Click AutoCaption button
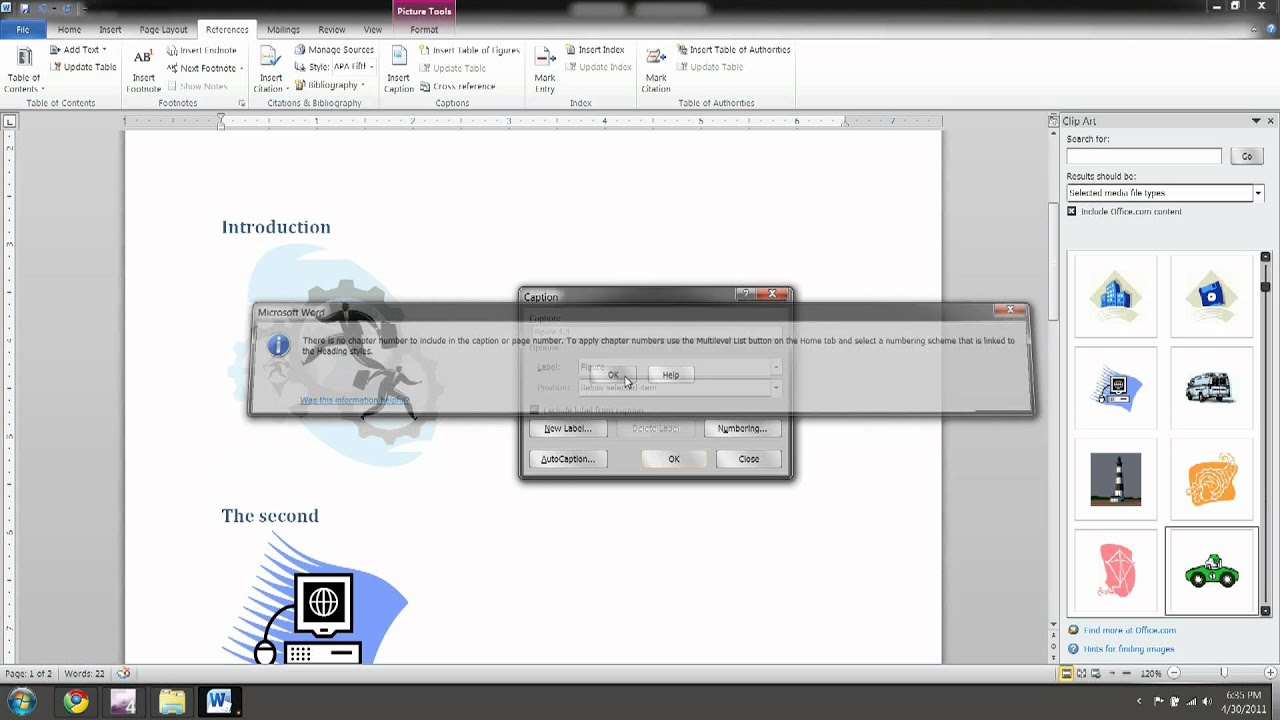 point(568,459)
